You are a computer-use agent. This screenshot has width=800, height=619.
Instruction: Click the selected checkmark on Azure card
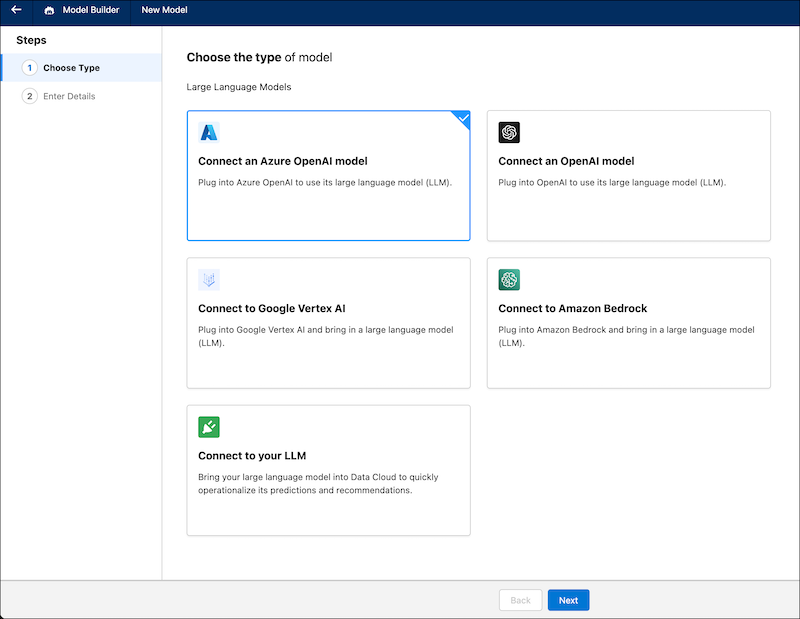pos(463,118)
